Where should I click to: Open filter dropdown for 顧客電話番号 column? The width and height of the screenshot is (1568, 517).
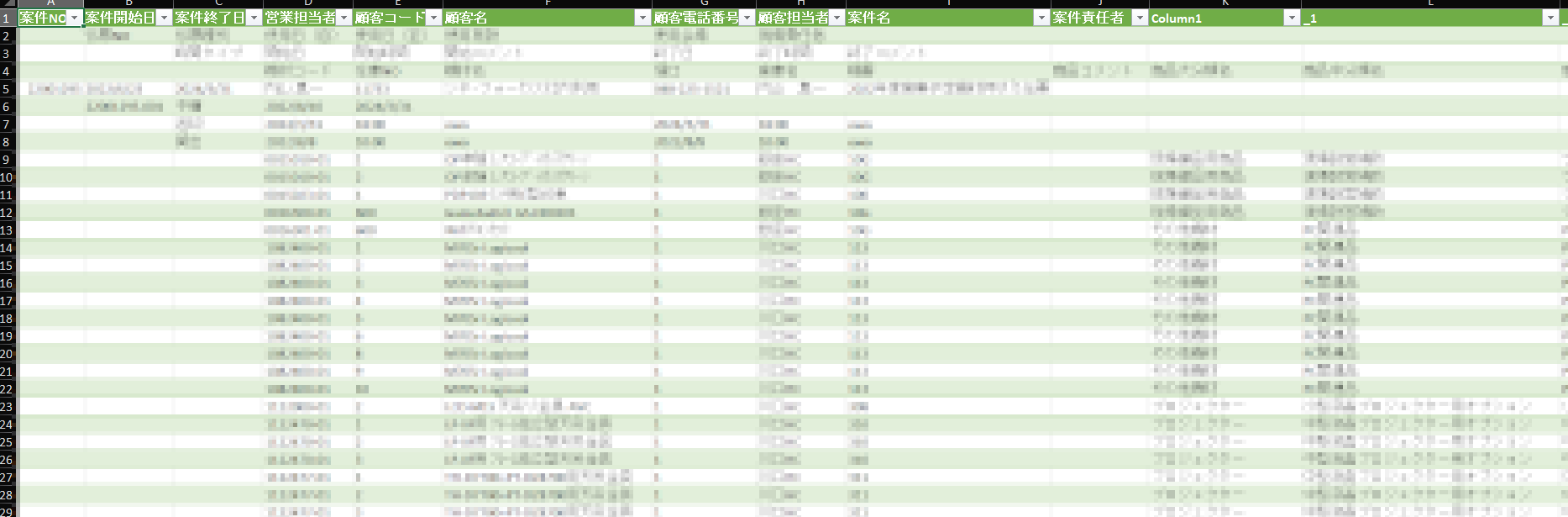coord(747,18)
